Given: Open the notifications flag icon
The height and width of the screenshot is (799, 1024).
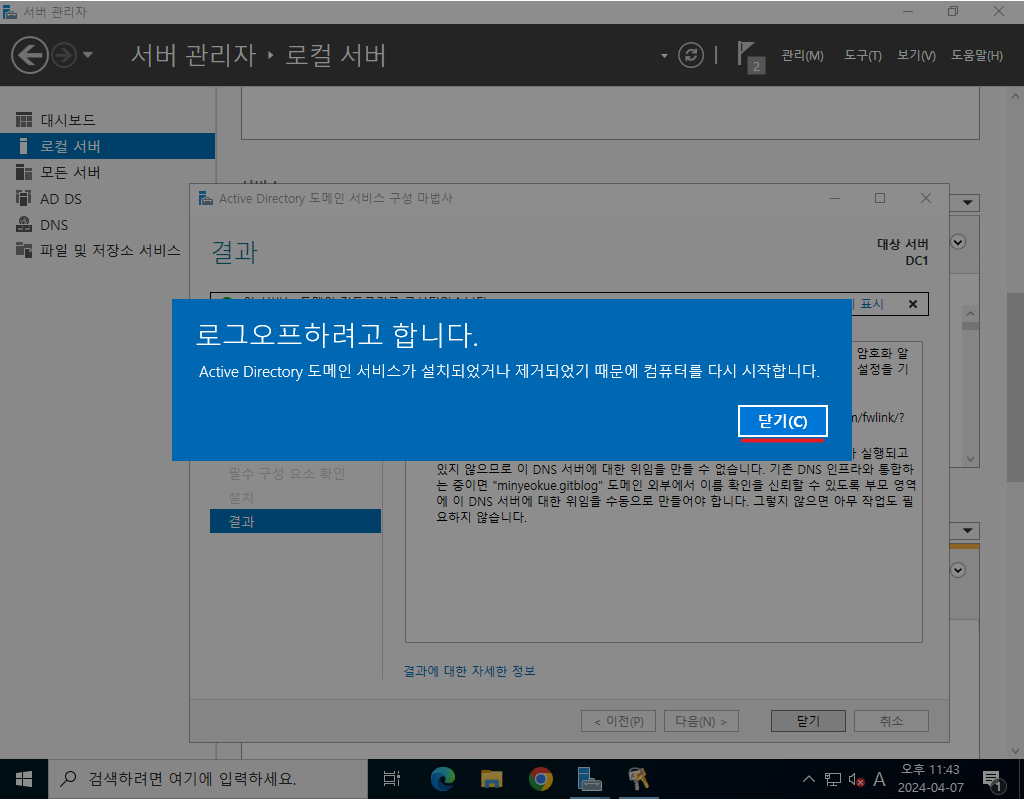Looking at the screenshot, I should point(750,56).
